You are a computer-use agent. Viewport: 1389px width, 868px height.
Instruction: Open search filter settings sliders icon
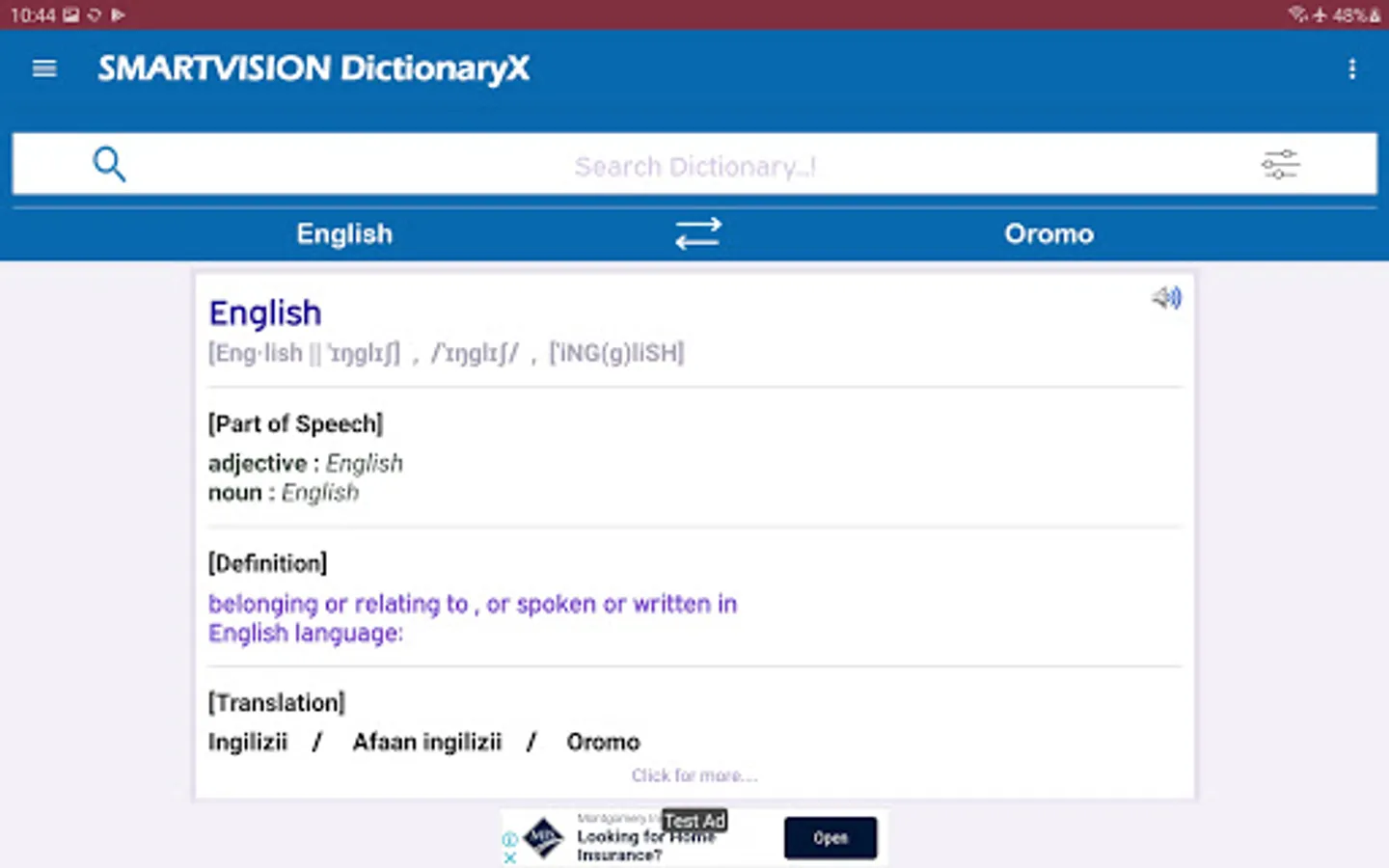1280,165
